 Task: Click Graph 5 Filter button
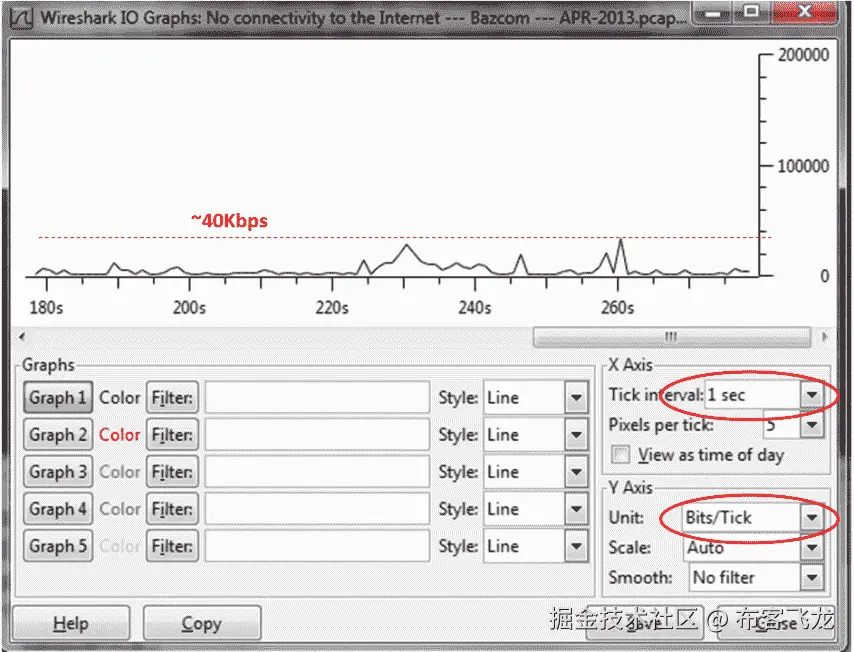click(x=172, y=546)
